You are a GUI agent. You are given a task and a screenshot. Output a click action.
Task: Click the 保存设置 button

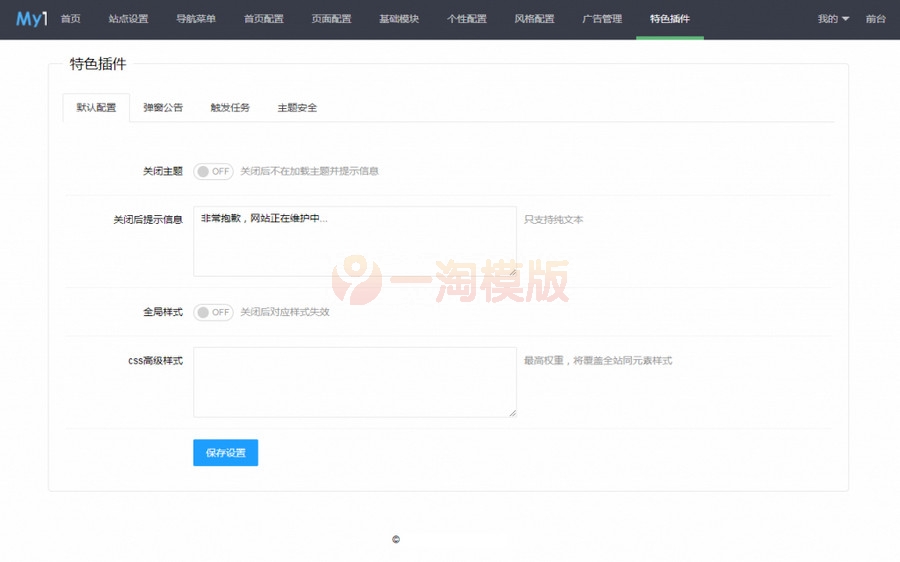pyautogui.click(x=226, y=453)
